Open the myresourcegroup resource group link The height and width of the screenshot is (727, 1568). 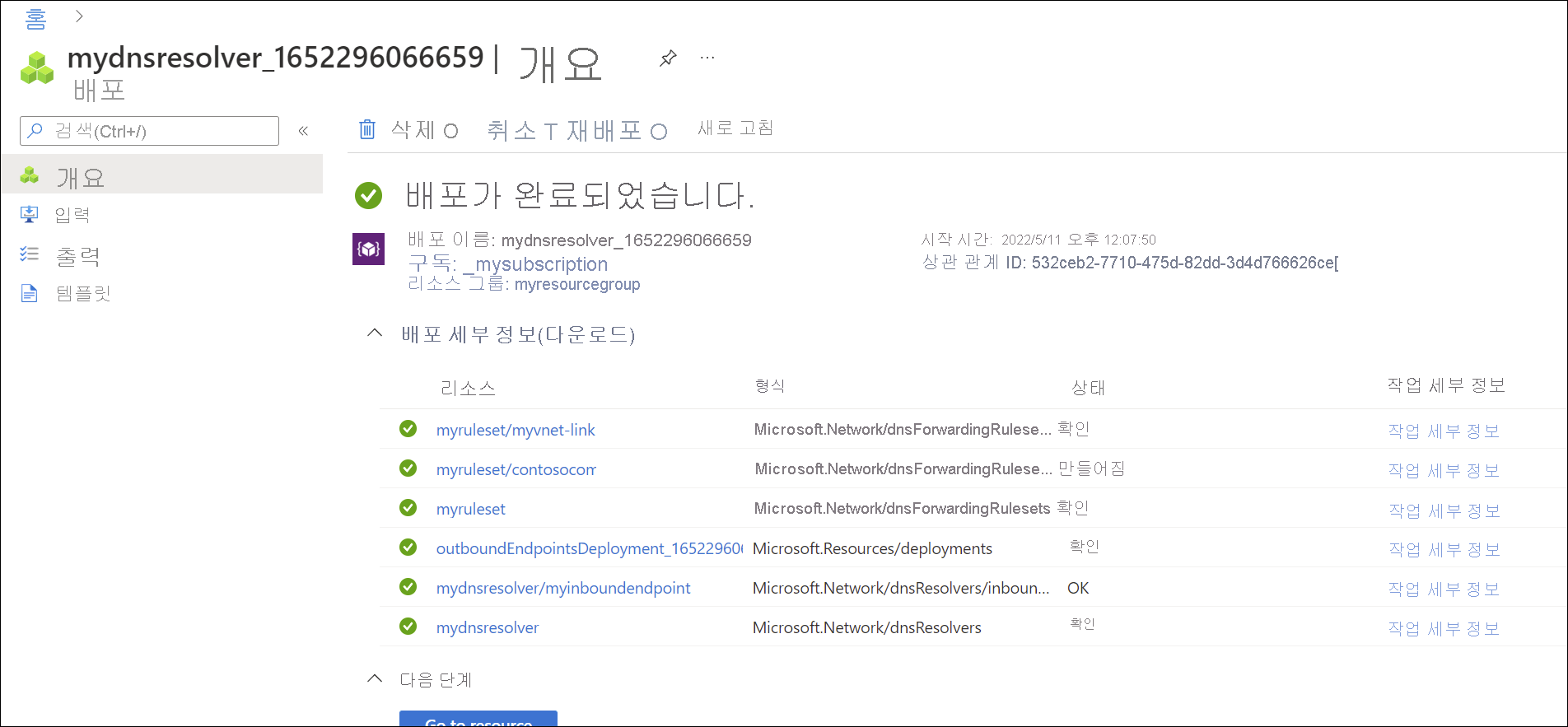click(577, 284)
